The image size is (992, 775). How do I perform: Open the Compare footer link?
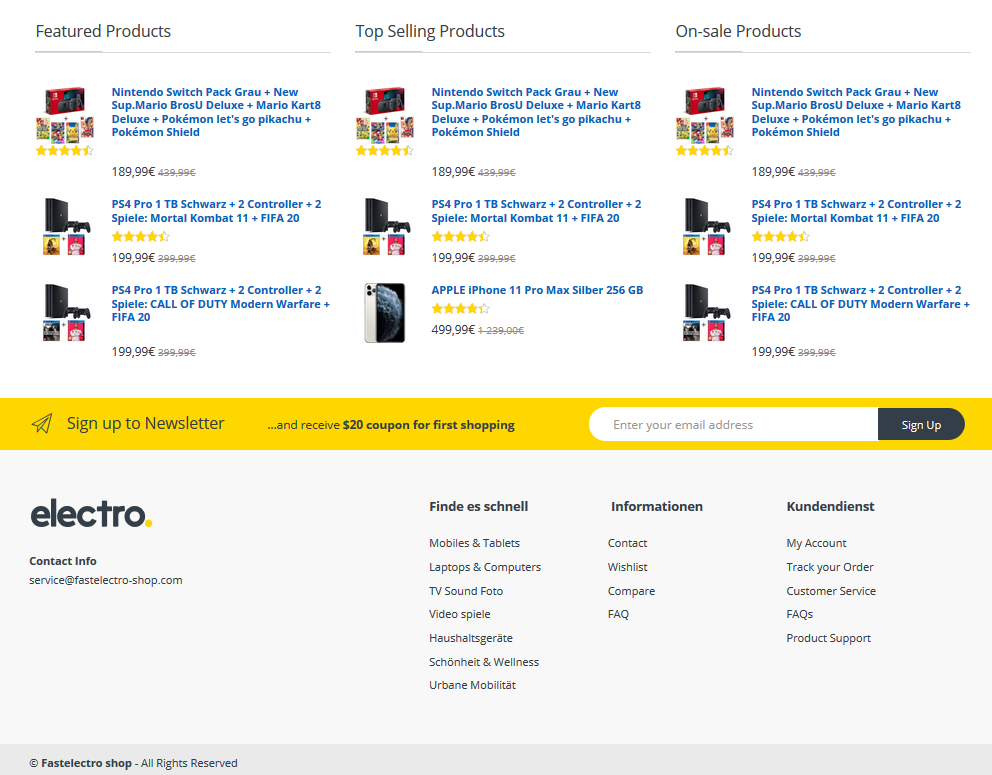pos(631,591)
